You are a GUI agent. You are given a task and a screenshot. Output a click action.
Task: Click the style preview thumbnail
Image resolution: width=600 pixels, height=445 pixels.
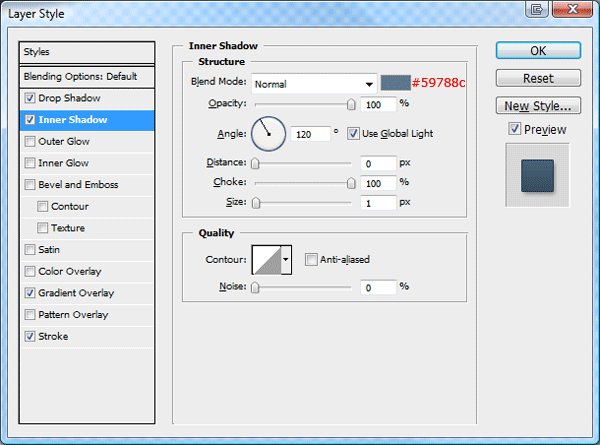[537, 176]
